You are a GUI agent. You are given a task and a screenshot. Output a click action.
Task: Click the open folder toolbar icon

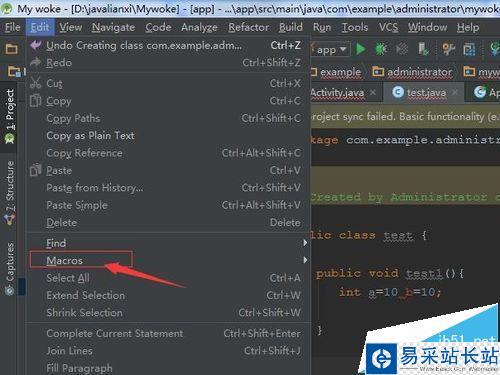11,49
